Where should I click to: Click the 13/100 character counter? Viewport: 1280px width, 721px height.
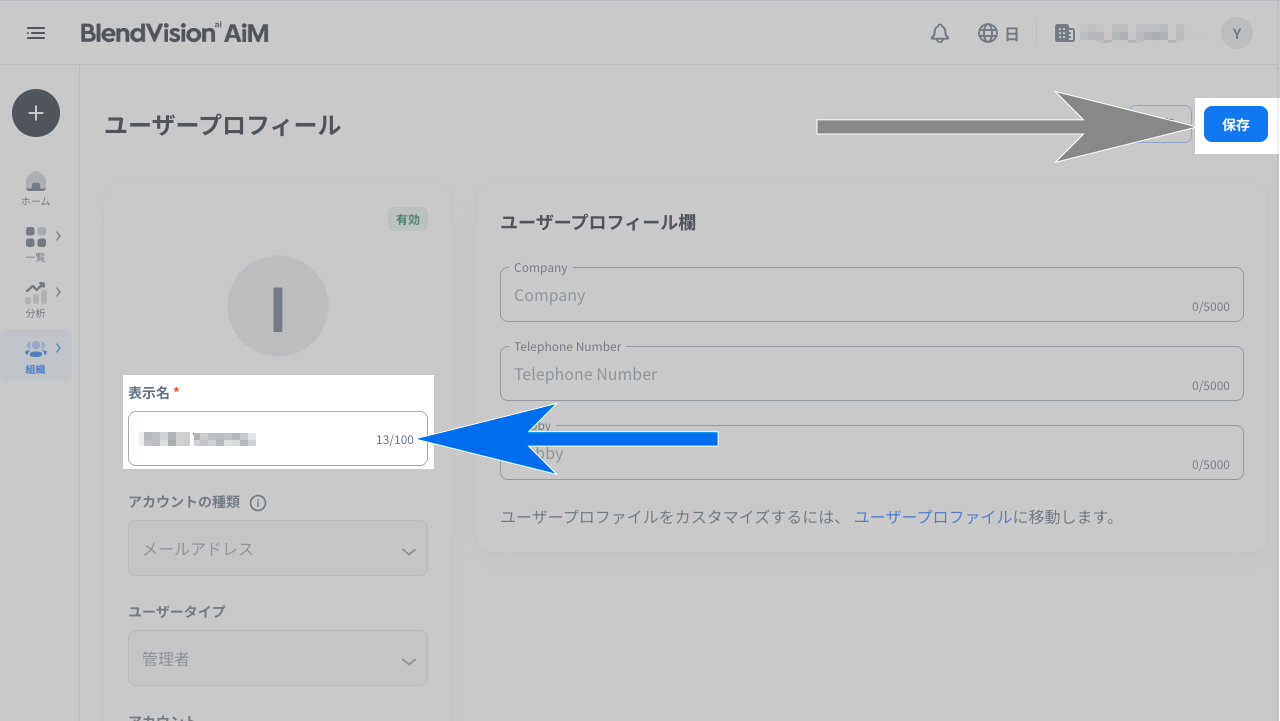[395, 440]
